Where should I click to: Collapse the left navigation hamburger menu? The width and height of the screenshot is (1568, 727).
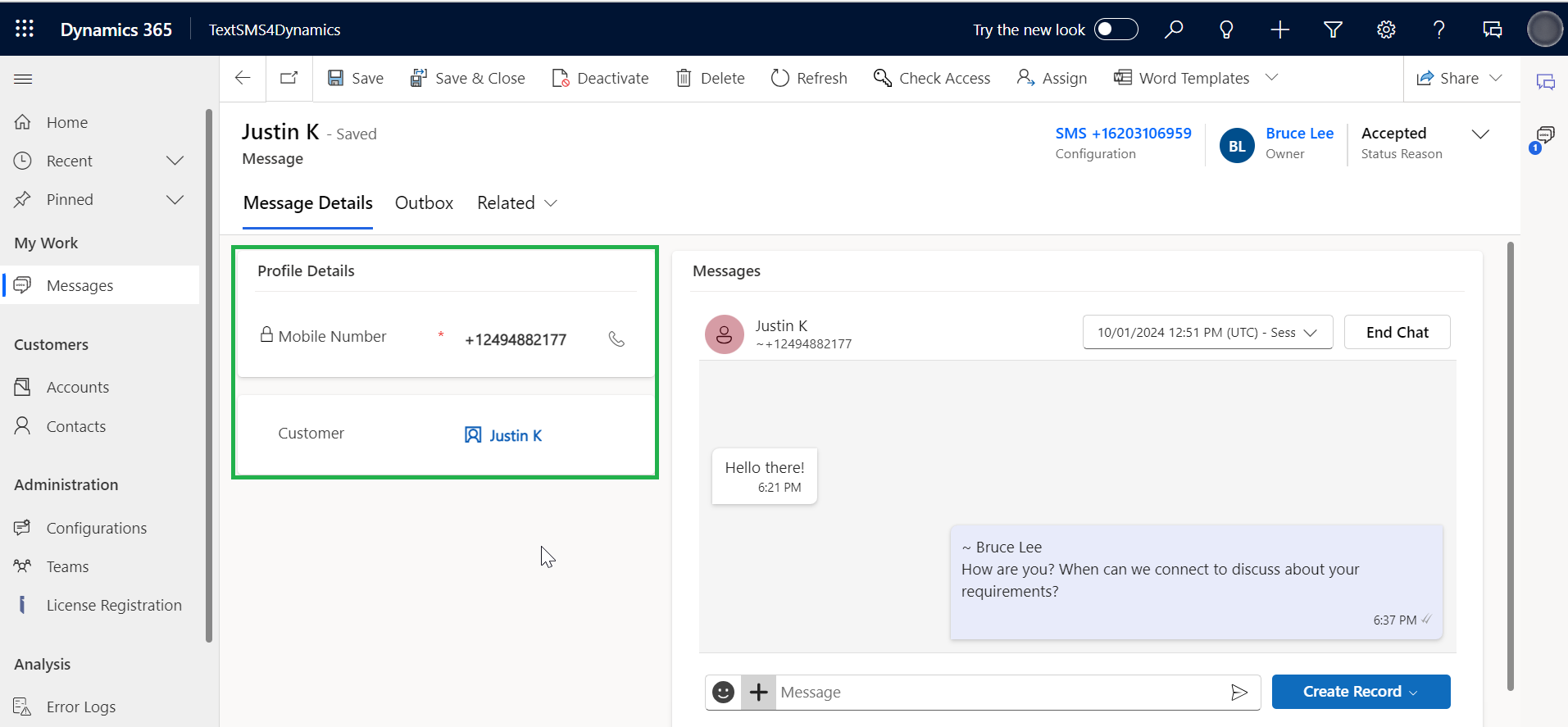click(x=23, y=79)
